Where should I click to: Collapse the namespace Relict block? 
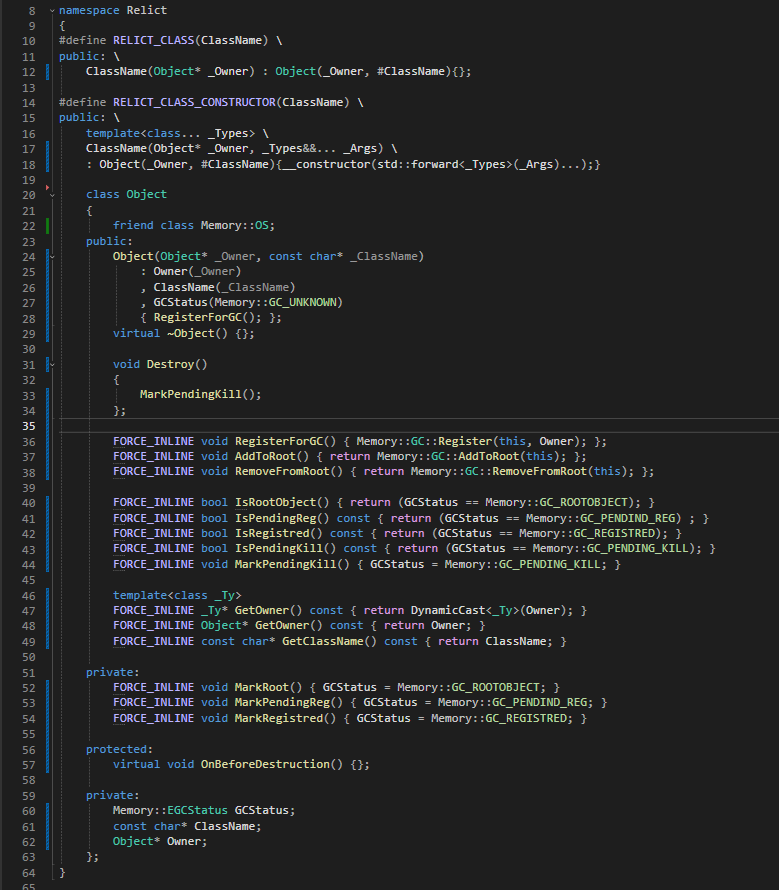(50, 10)
